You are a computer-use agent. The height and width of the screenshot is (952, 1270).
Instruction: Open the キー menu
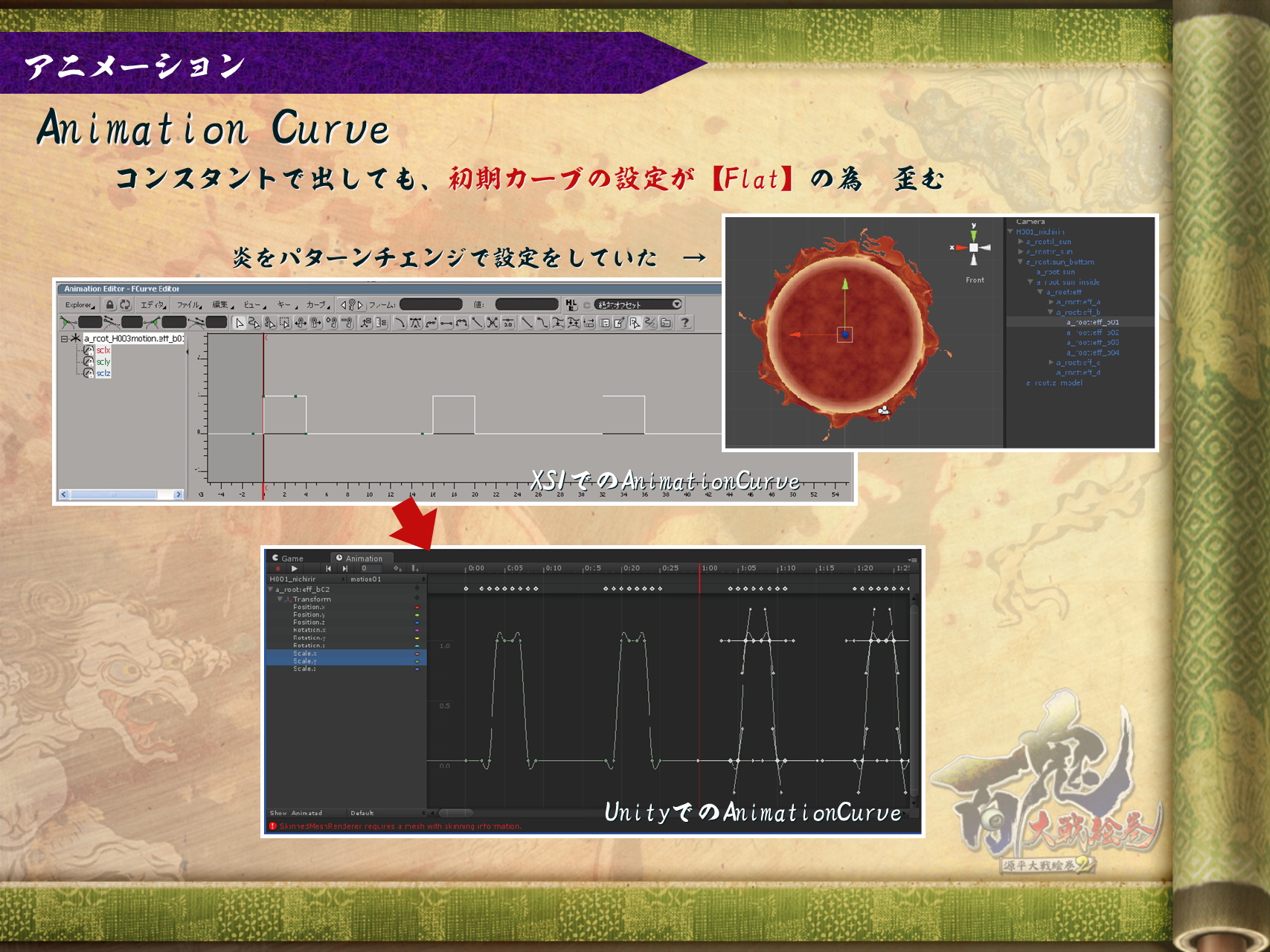tap(287, 305)
